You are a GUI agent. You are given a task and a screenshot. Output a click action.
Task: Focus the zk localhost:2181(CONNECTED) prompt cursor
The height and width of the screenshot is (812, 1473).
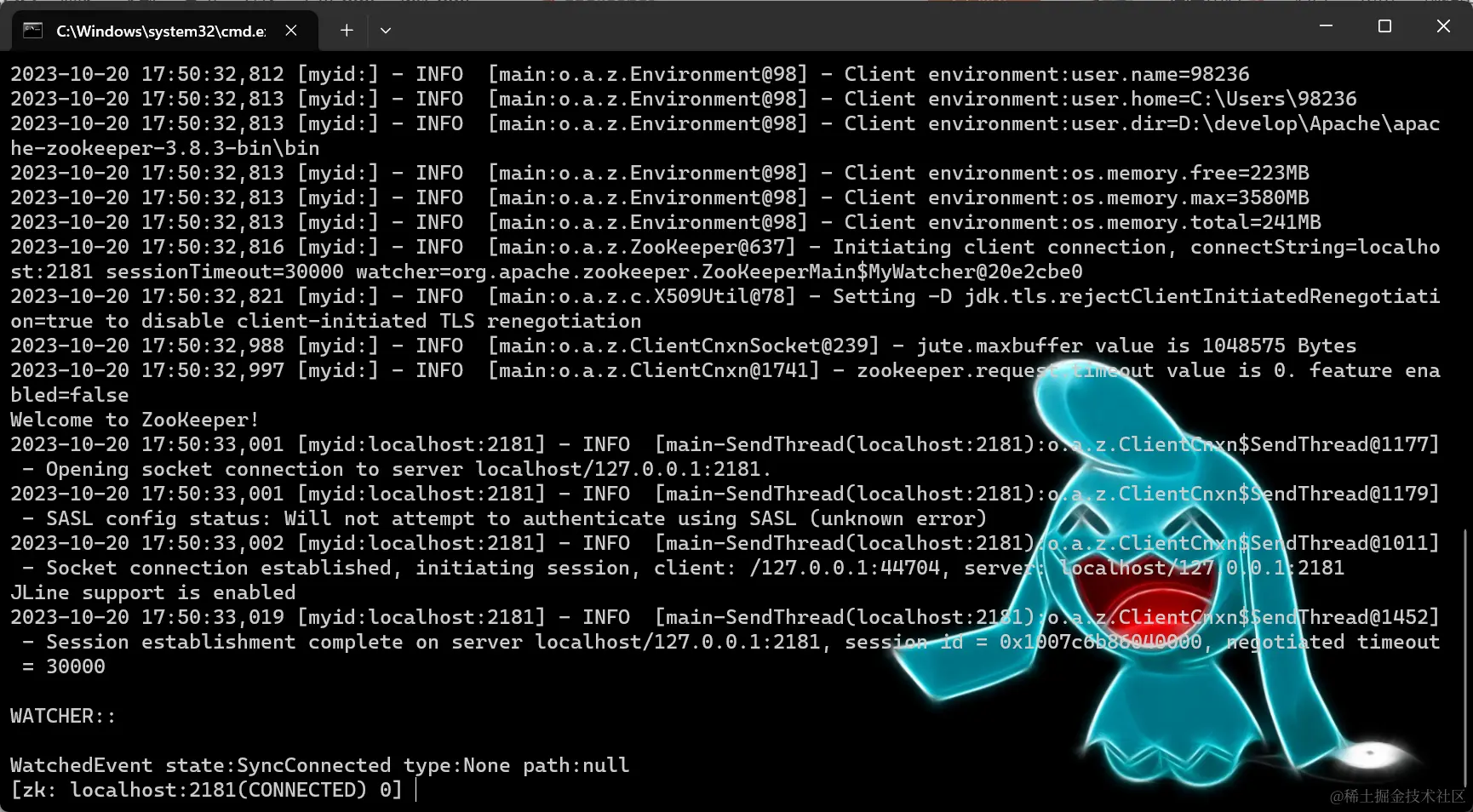416,791
